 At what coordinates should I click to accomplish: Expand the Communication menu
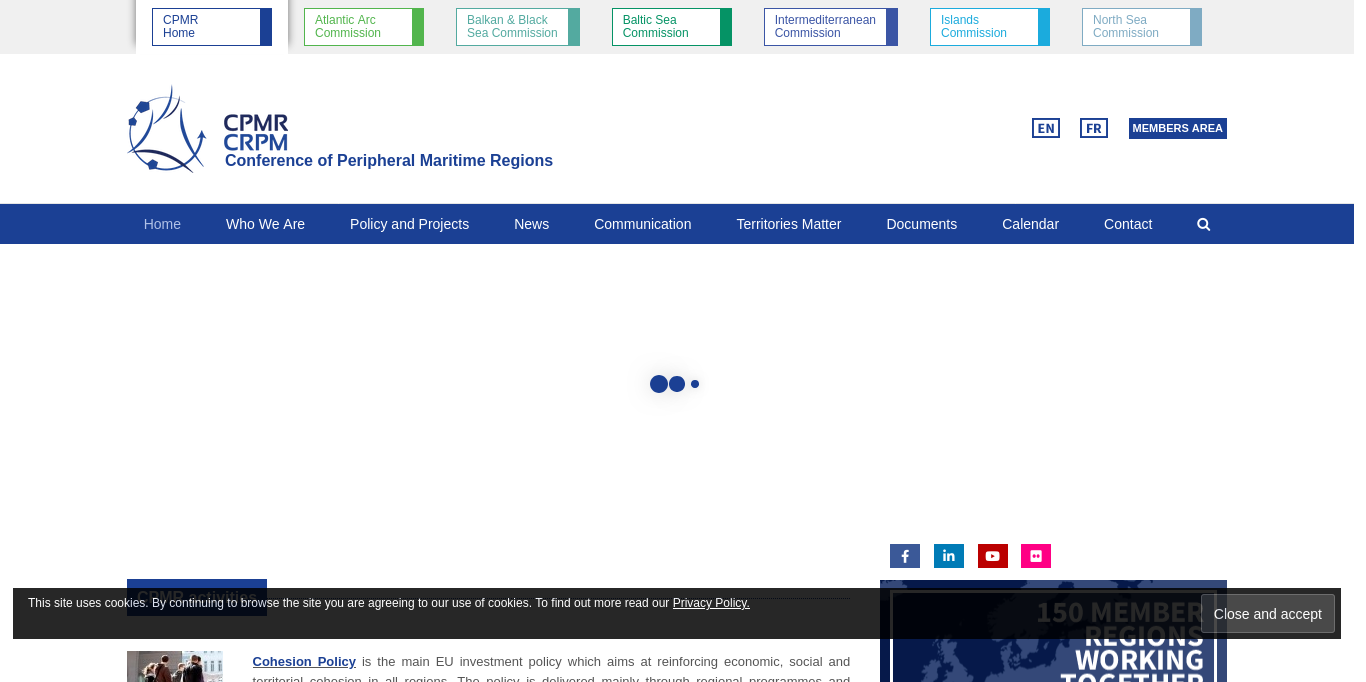coord(642,224)
